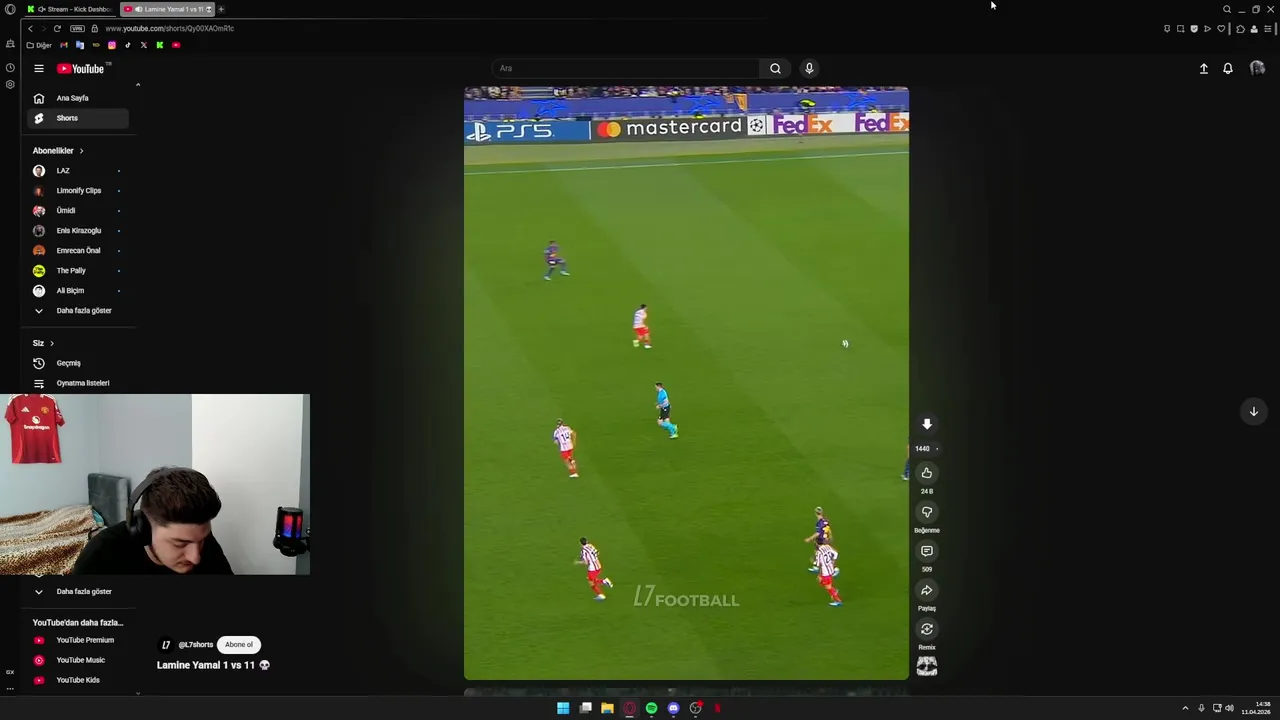This screenshot has width=1280, height=720.
Task: Switch to the Stream - Kick Dashboard tab
Action: [x=70, y=9]
